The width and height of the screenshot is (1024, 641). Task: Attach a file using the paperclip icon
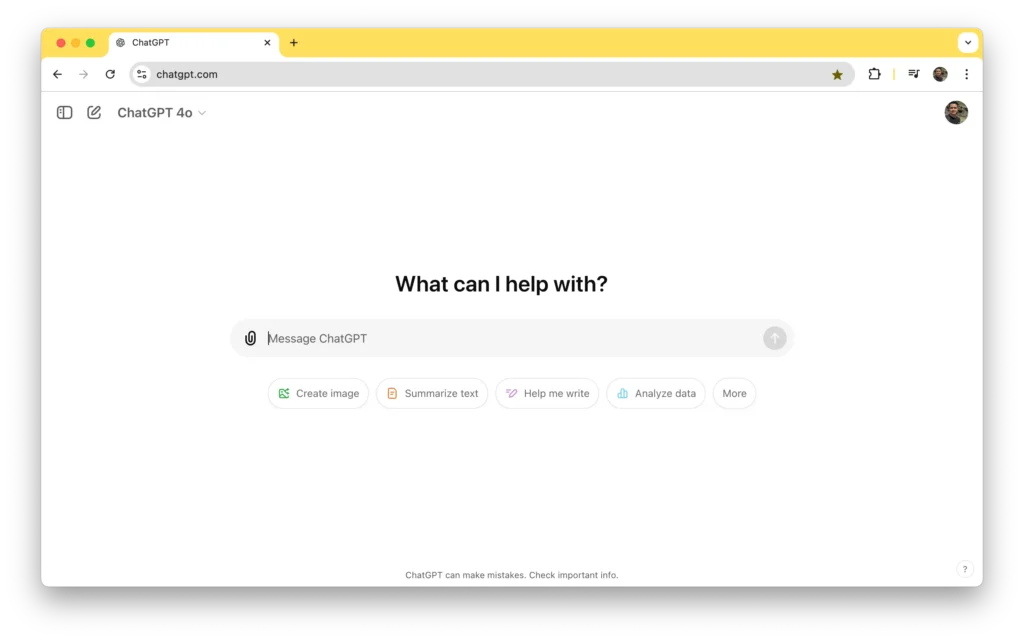pos(250,338)
